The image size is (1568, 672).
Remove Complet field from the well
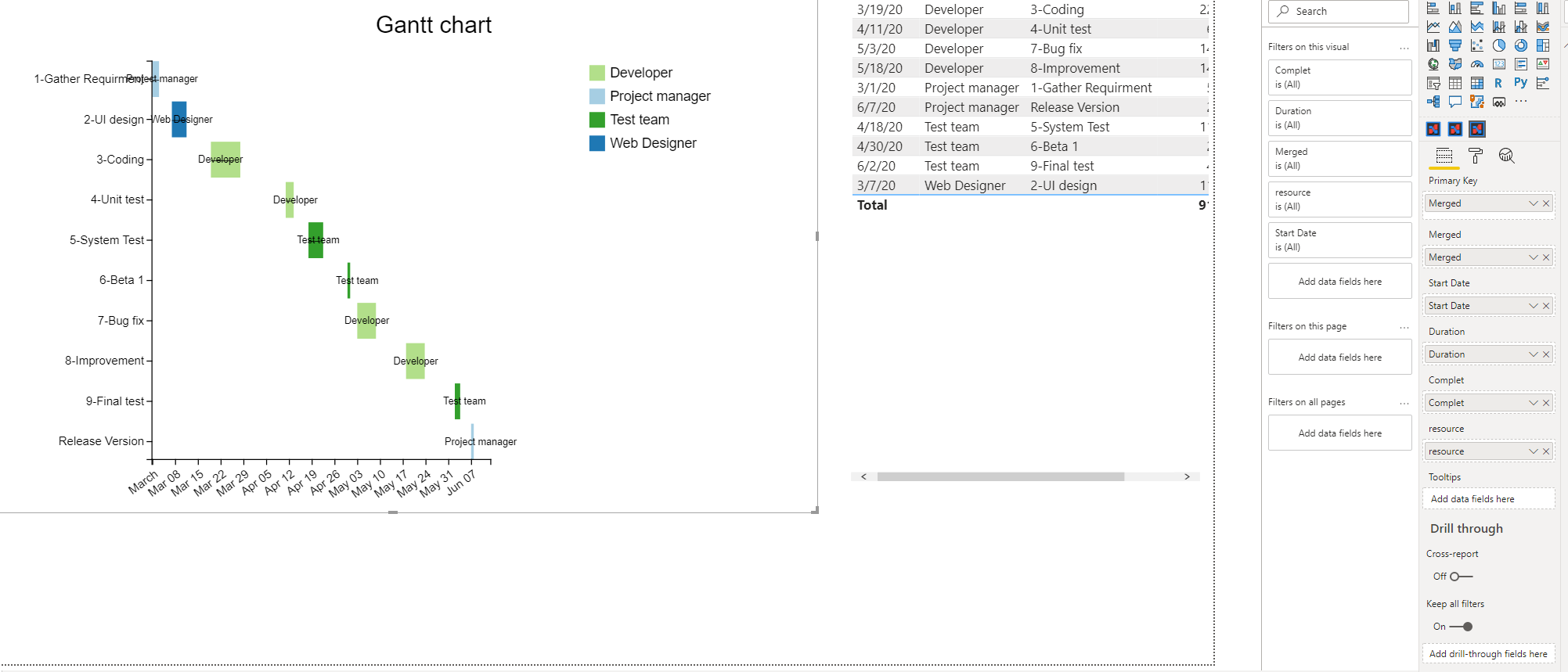tap(1546, 403)
